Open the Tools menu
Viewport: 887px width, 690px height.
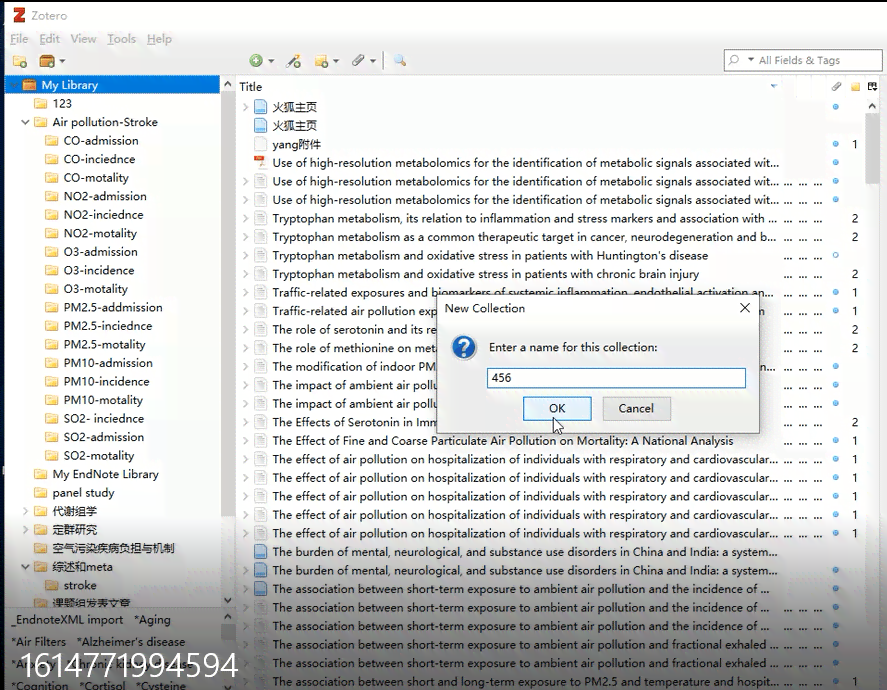pyautogui.click(x=122, y=39)
